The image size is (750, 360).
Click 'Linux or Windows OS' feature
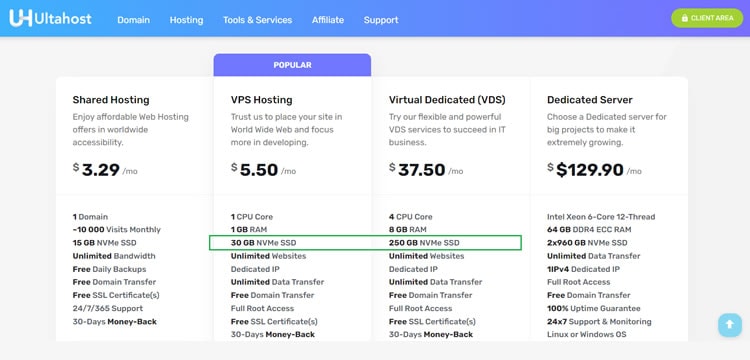587,334
